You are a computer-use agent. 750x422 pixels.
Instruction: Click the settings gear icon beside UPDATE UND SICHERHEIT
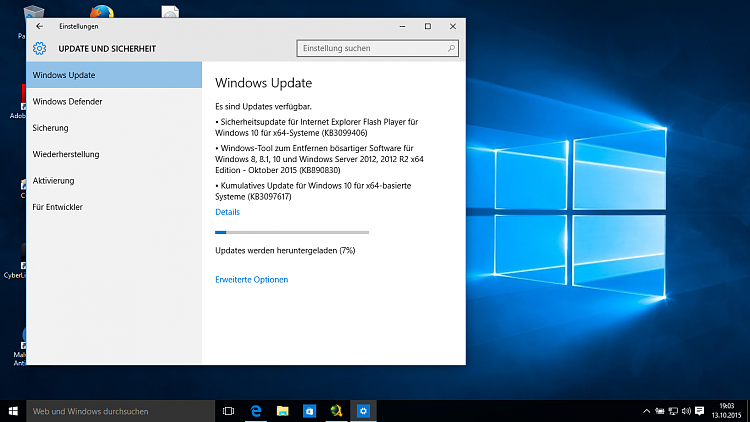coord(40,48)
